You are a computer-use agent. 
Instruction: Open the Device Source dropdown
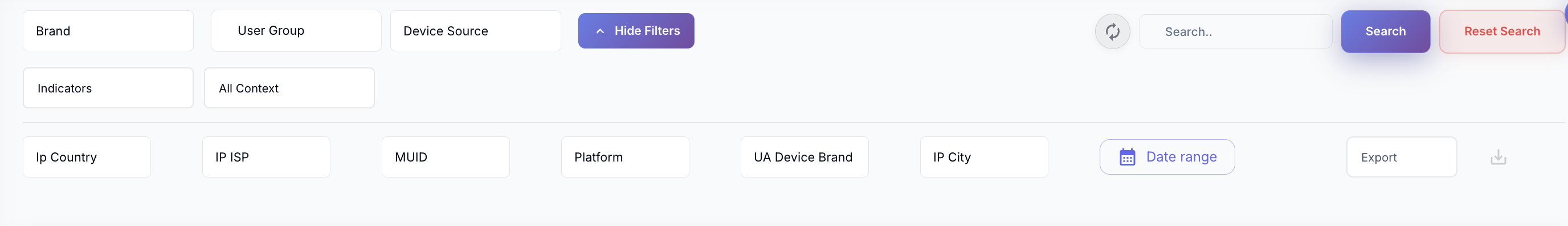[x=475, y=31]
